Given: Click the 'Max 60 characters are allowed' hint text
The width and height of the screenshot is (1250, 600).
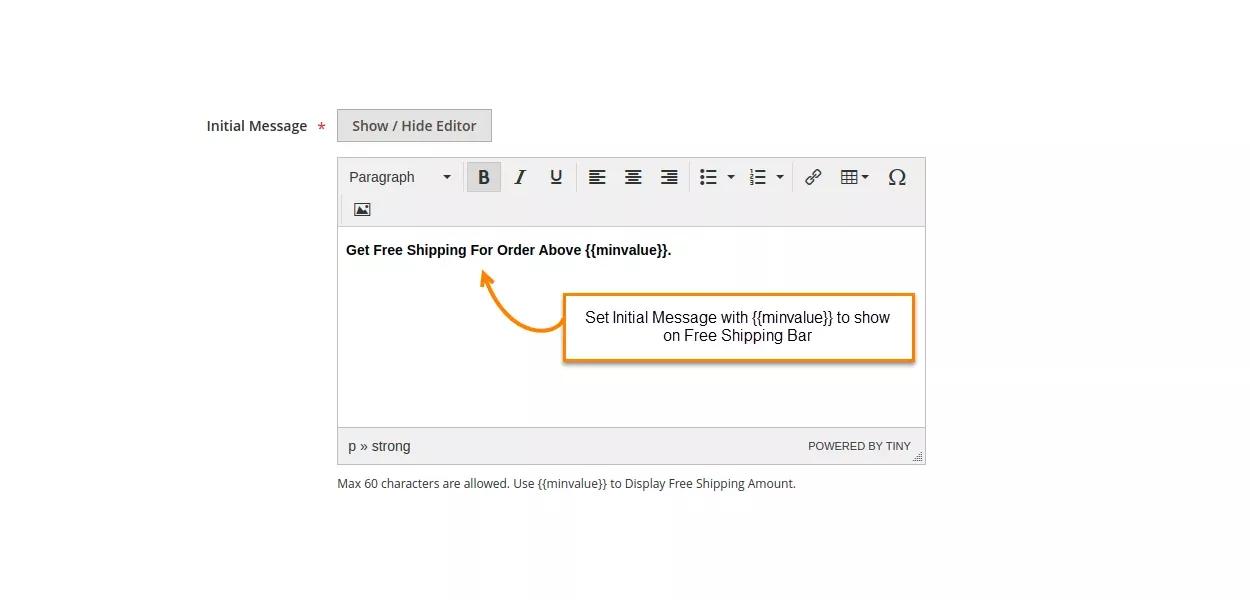Looking at the screenshot, I should tap(423, 483).
